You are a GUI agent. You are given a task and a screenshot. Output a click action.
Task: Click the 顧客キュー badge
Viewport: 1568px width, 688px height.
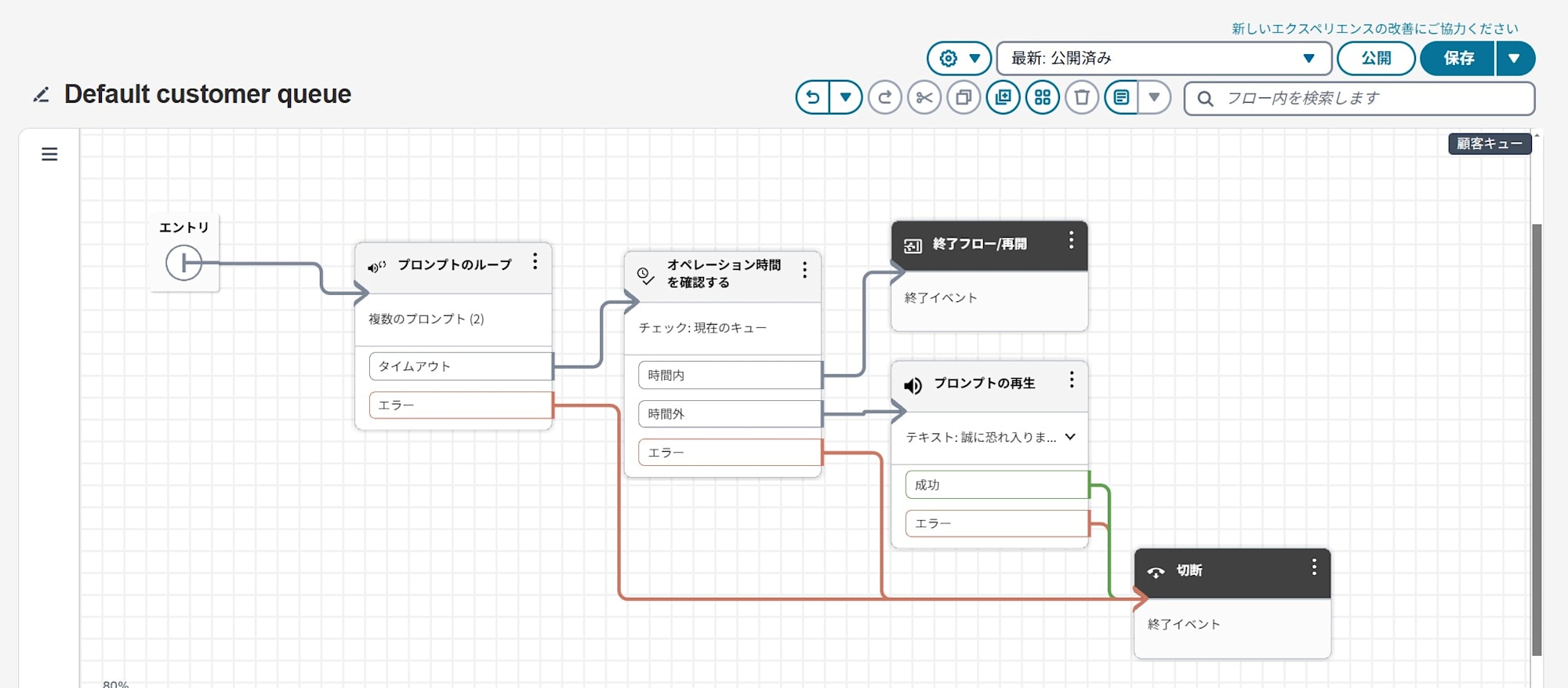(1489, 144)
